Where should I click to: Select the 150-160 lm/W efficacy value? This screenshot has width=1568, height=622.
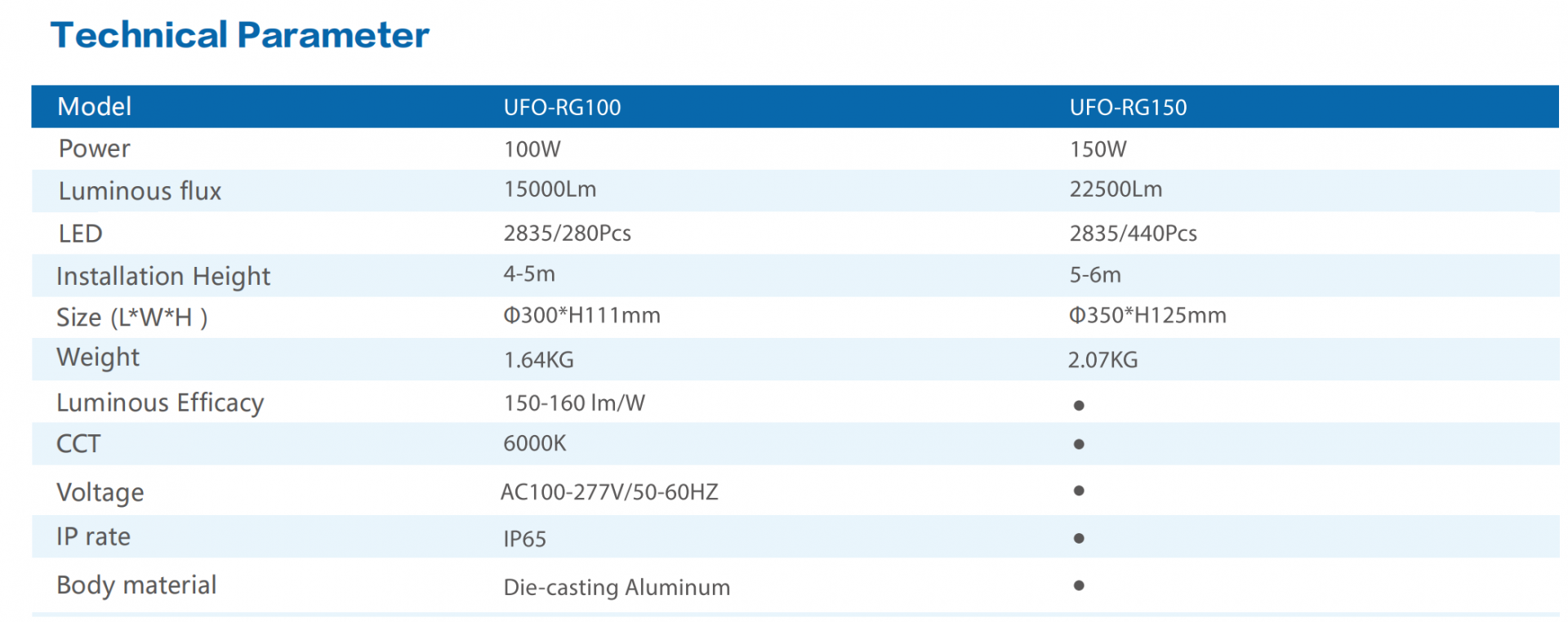[574, 403]
